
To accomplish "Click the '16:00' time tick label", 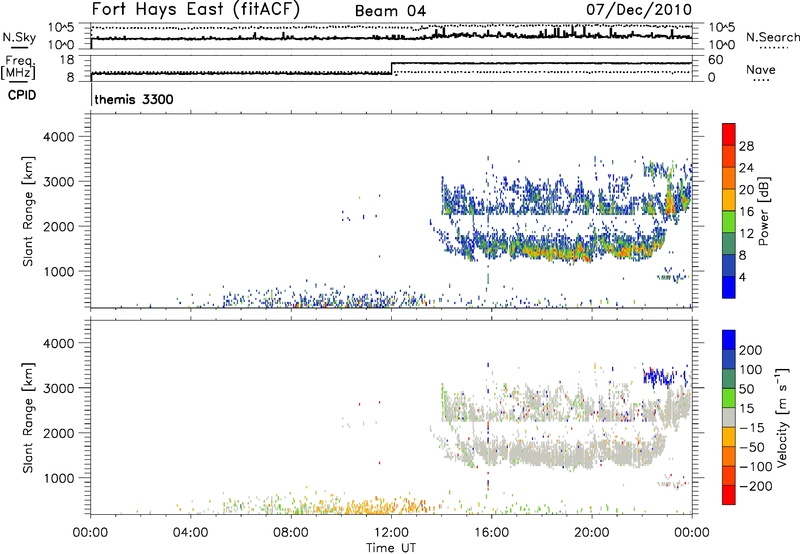I will point(491,533).
